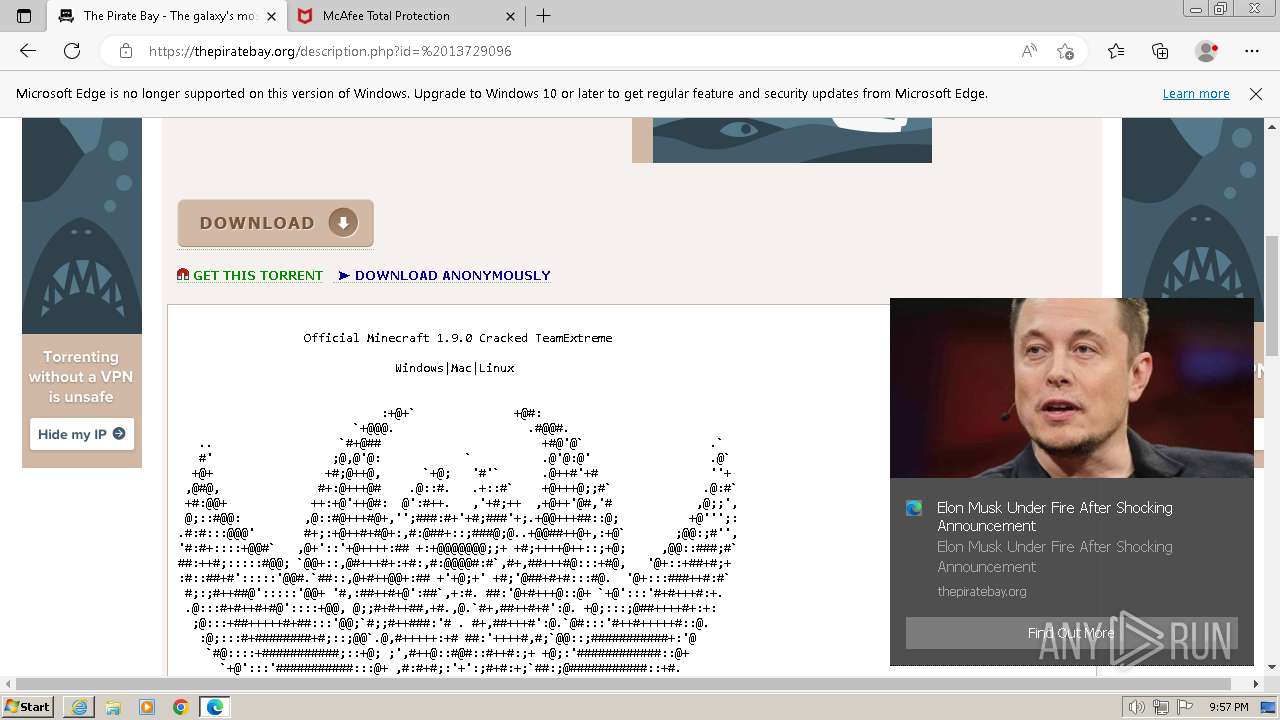Screen dimensions: 1280x720
Task: Open tab actions menu icon
Action: pos(24,16)
